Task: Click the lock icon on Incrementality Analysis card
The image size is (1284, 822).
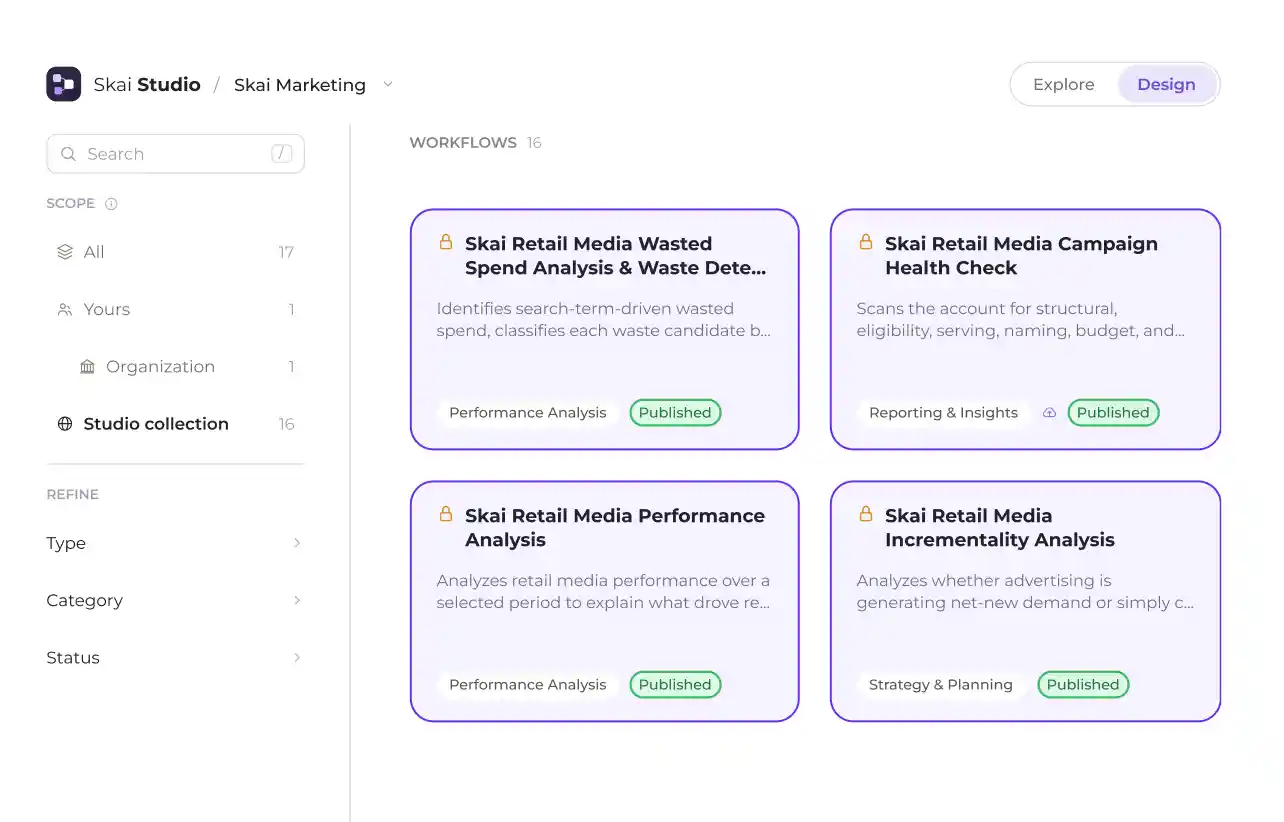Action: pyautogui.click(x=866, y=514)
